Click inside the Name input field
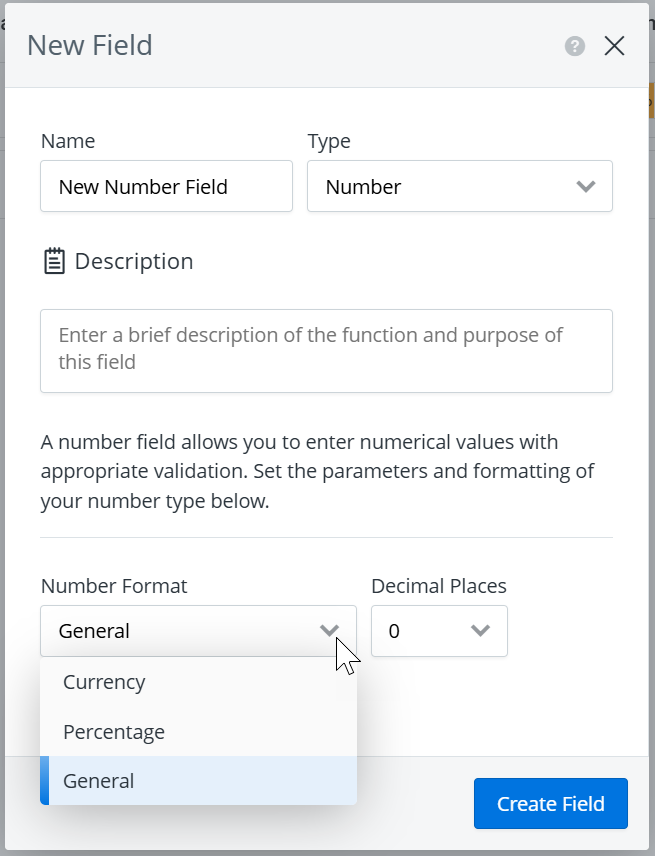655x856 pixels. point(166,186)
